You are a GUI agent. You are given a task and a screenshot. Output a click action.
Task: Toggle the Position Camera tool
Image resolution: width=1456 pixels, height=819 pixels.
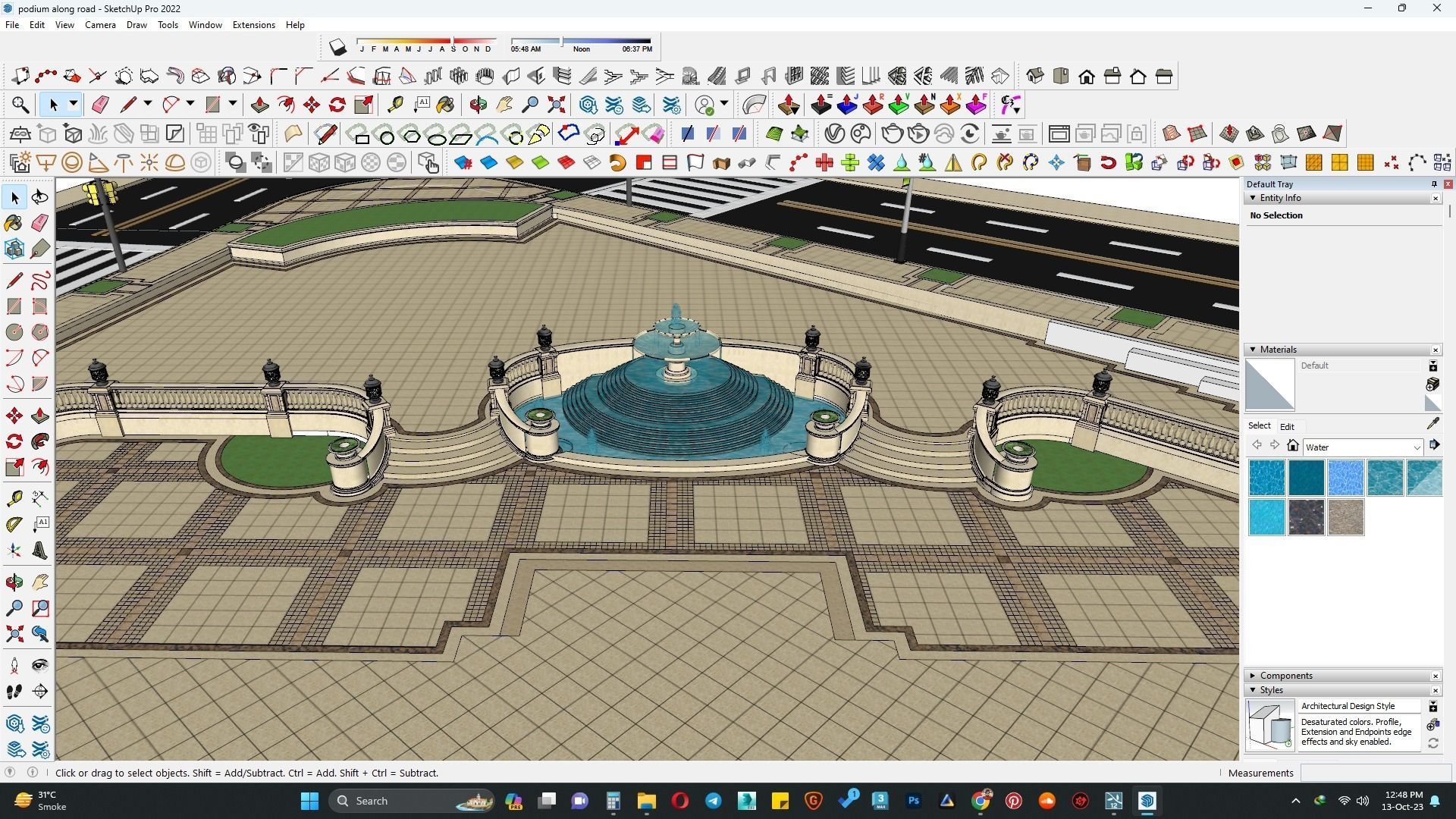coord(14,666)
